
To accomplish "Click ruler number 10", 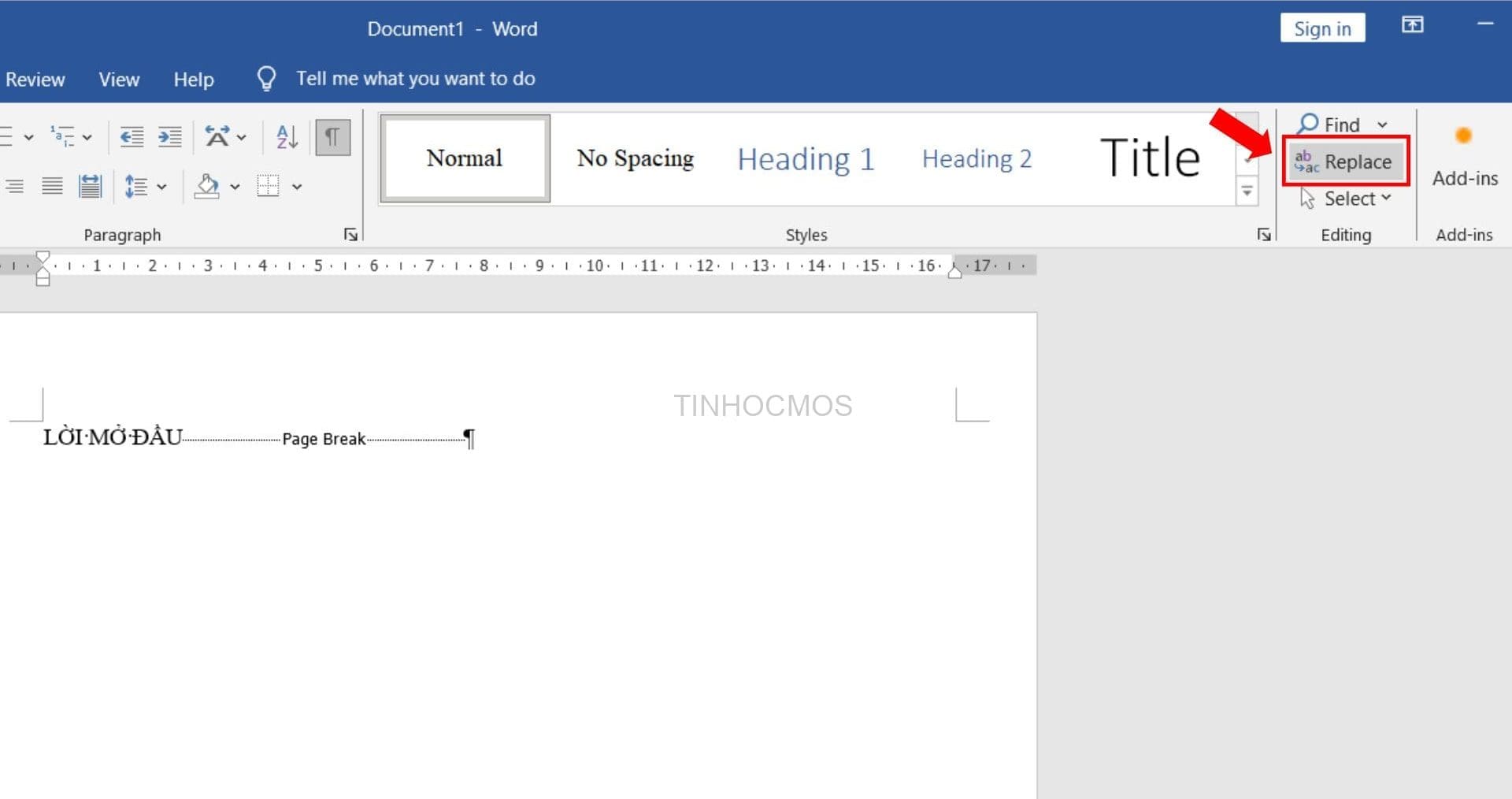I will click(595, 266).
